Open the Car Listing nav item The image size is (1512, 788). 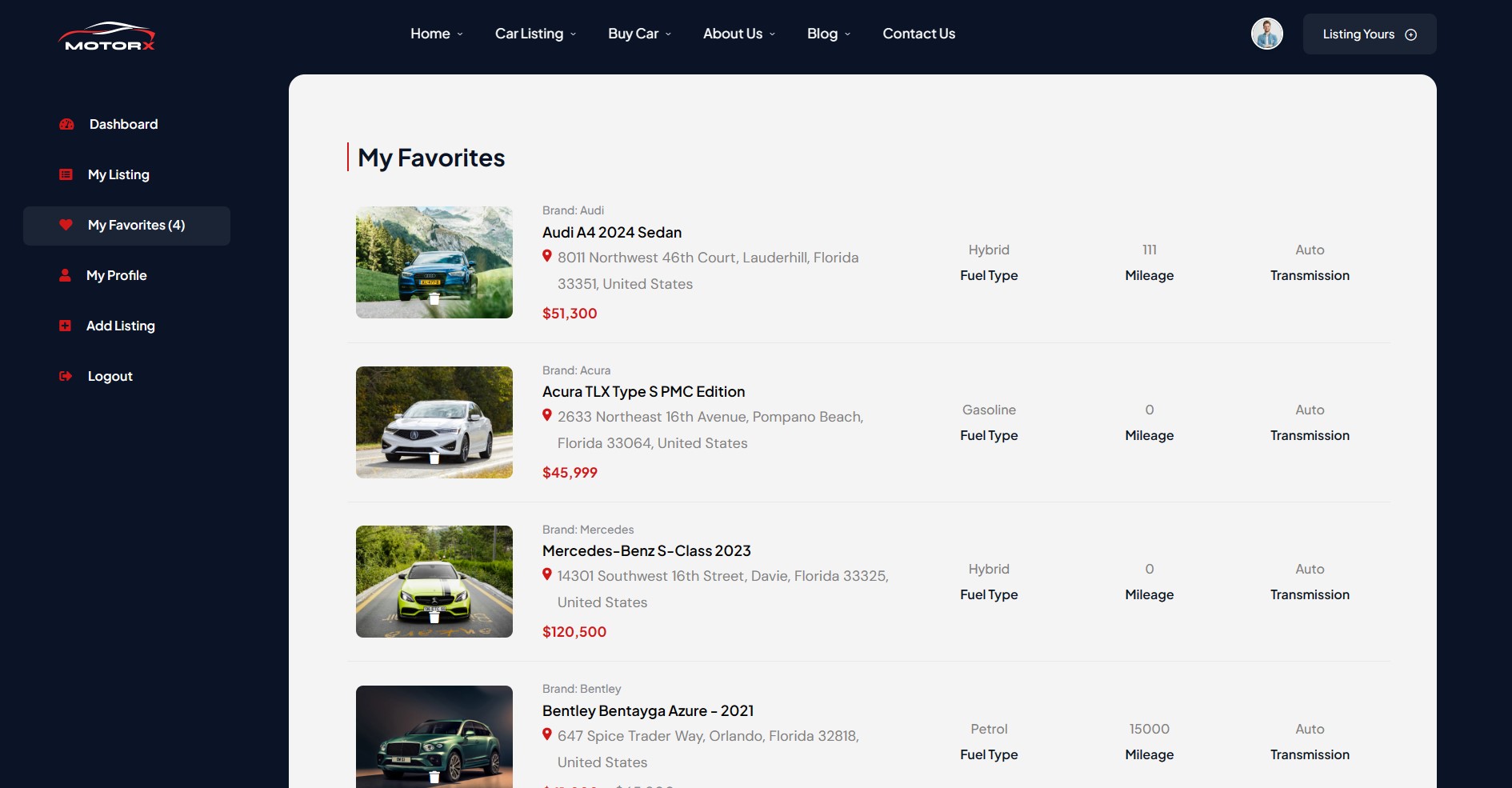pos(529,34)
